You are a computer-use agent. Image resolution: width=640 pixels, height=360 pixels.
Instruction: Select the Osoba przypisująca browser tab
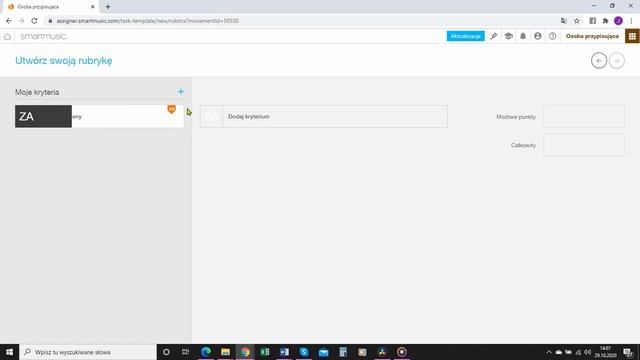point(51,7)
